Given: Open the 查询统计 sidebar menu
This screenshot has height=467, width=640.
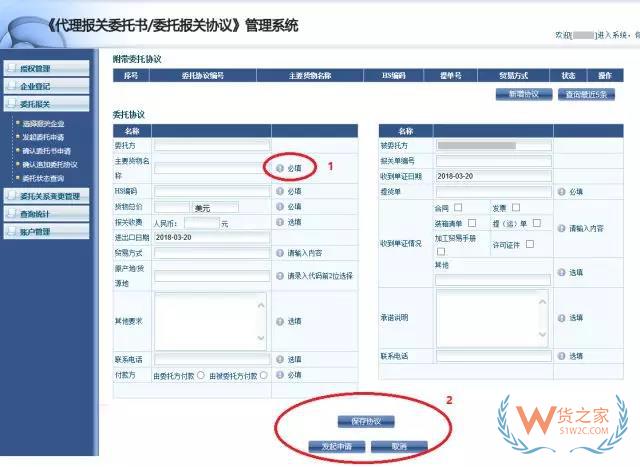Looking at the screenshot, I should coord(47,213).
